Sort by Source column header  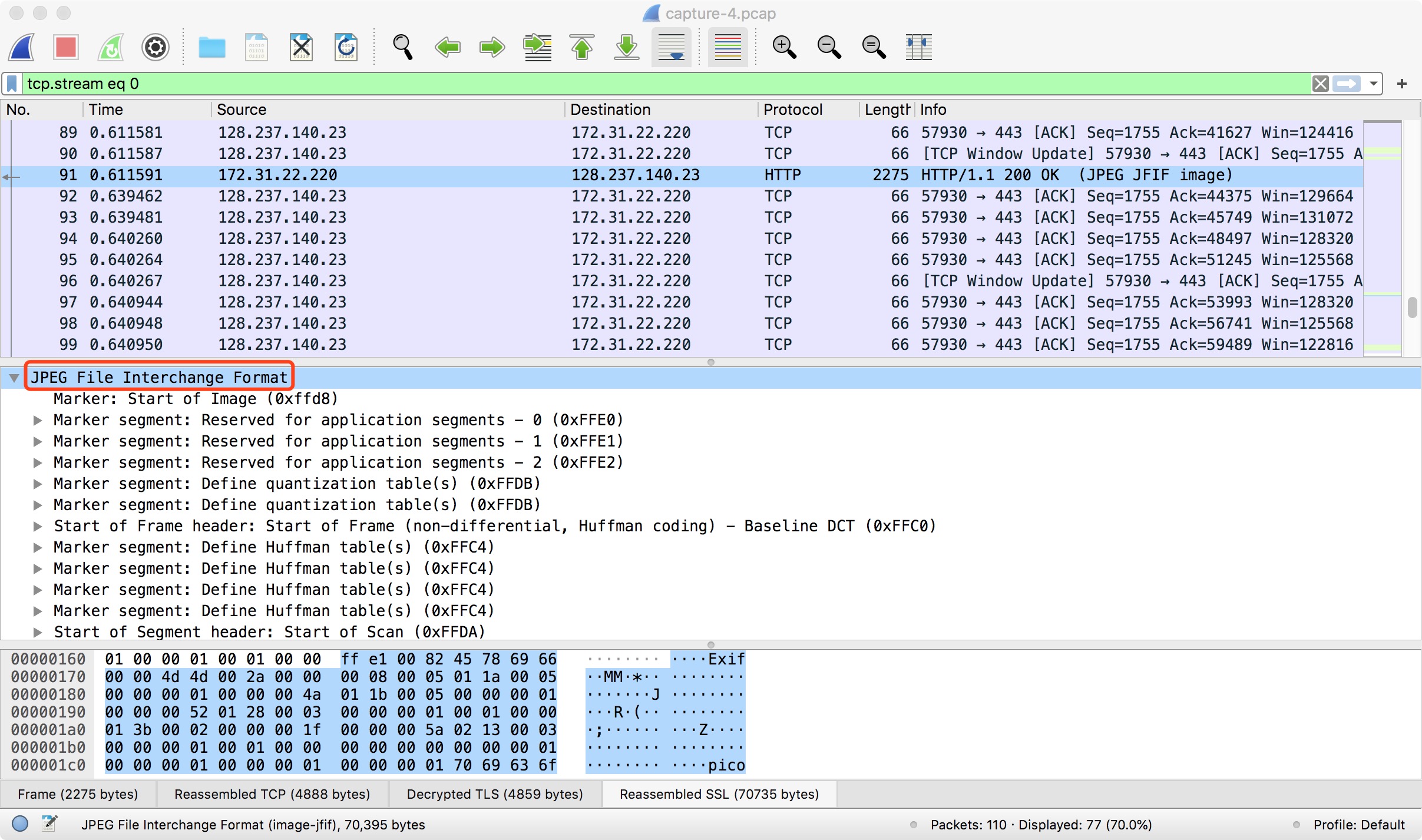tap(388, 110)
